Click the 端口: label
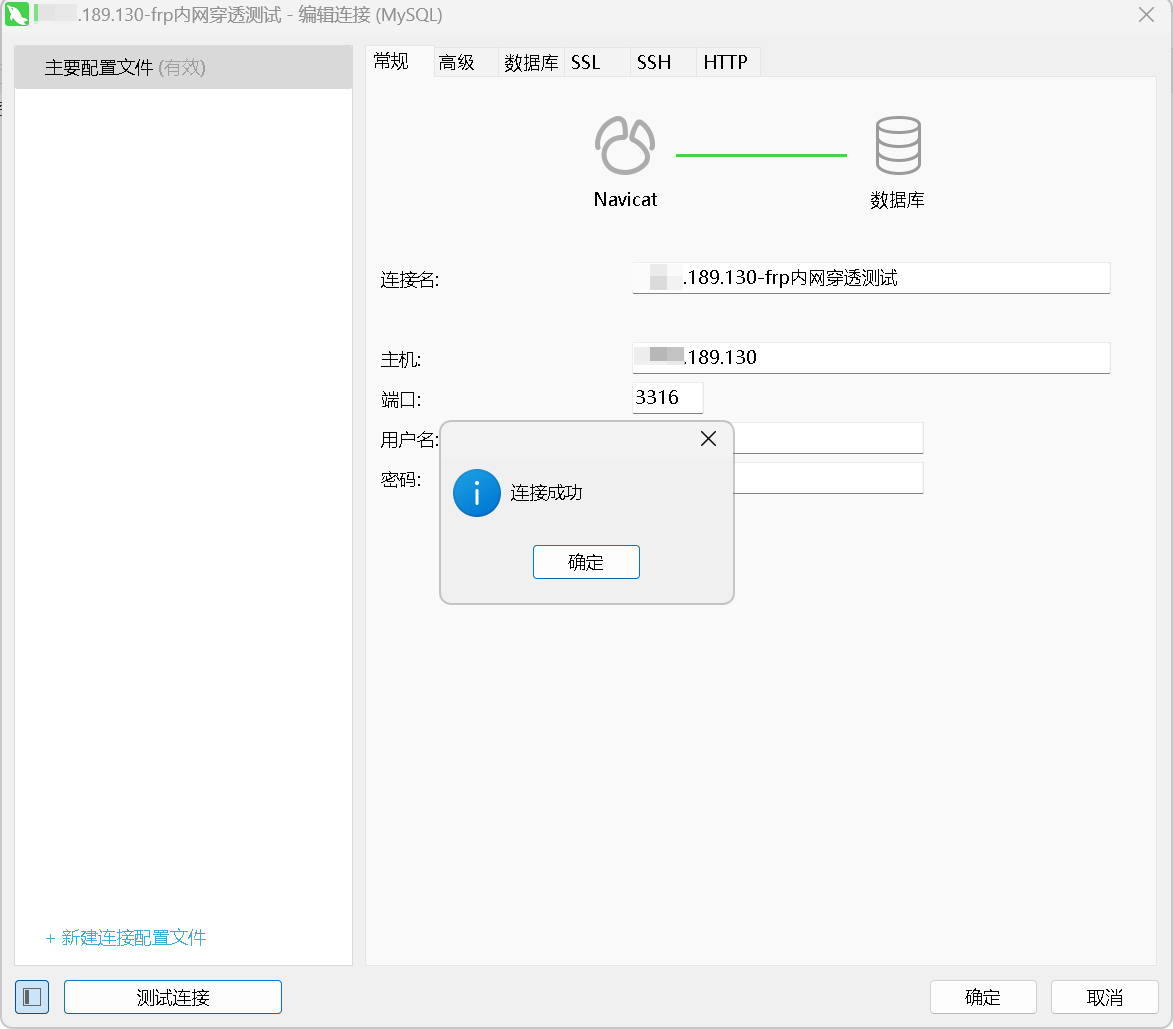The height and width of the screenshot is (1029, 1173). pos(401,400)
